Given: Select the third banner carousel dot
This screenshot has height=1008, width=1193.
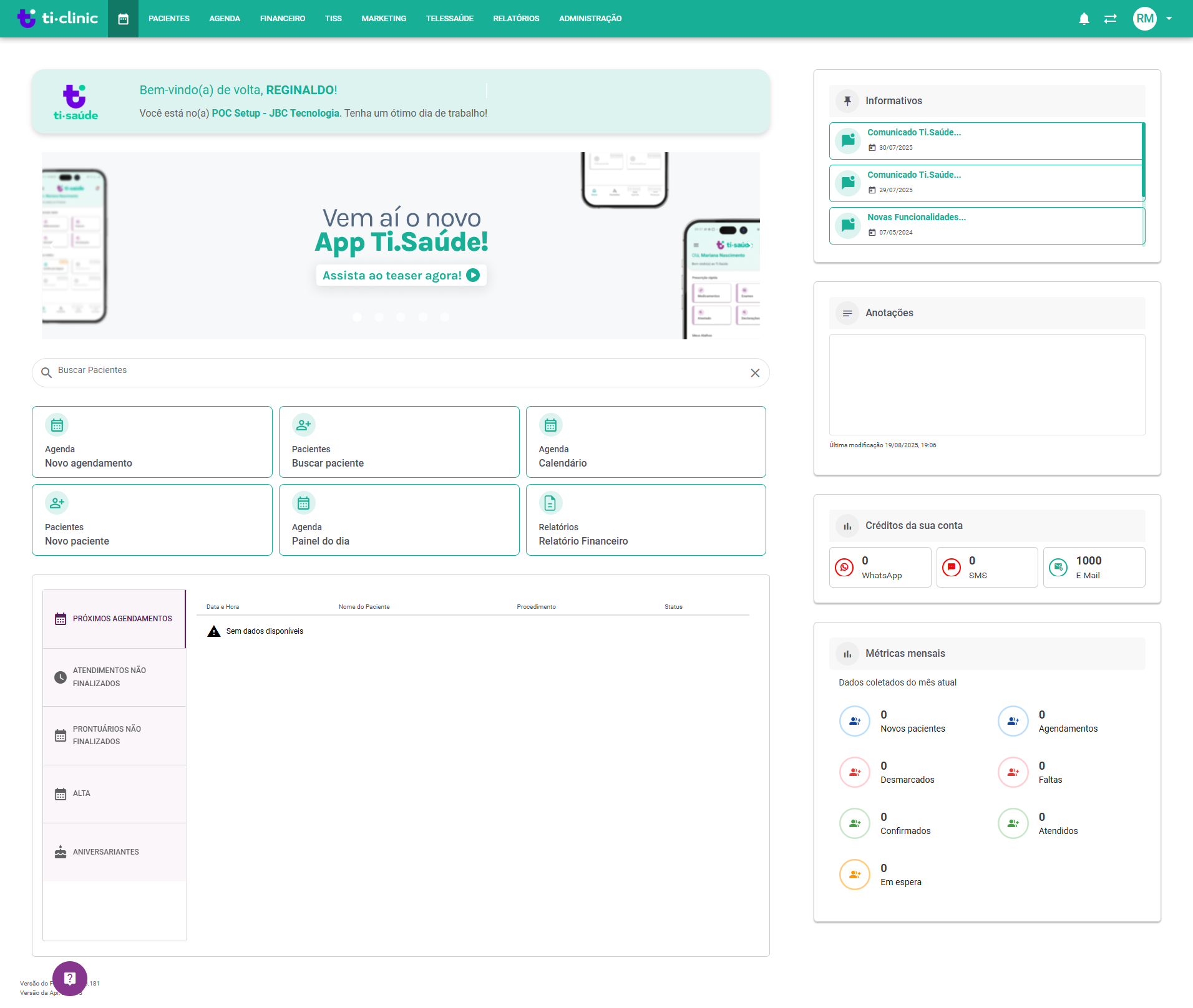Looking at the screenshot, I should click(401, 317).
